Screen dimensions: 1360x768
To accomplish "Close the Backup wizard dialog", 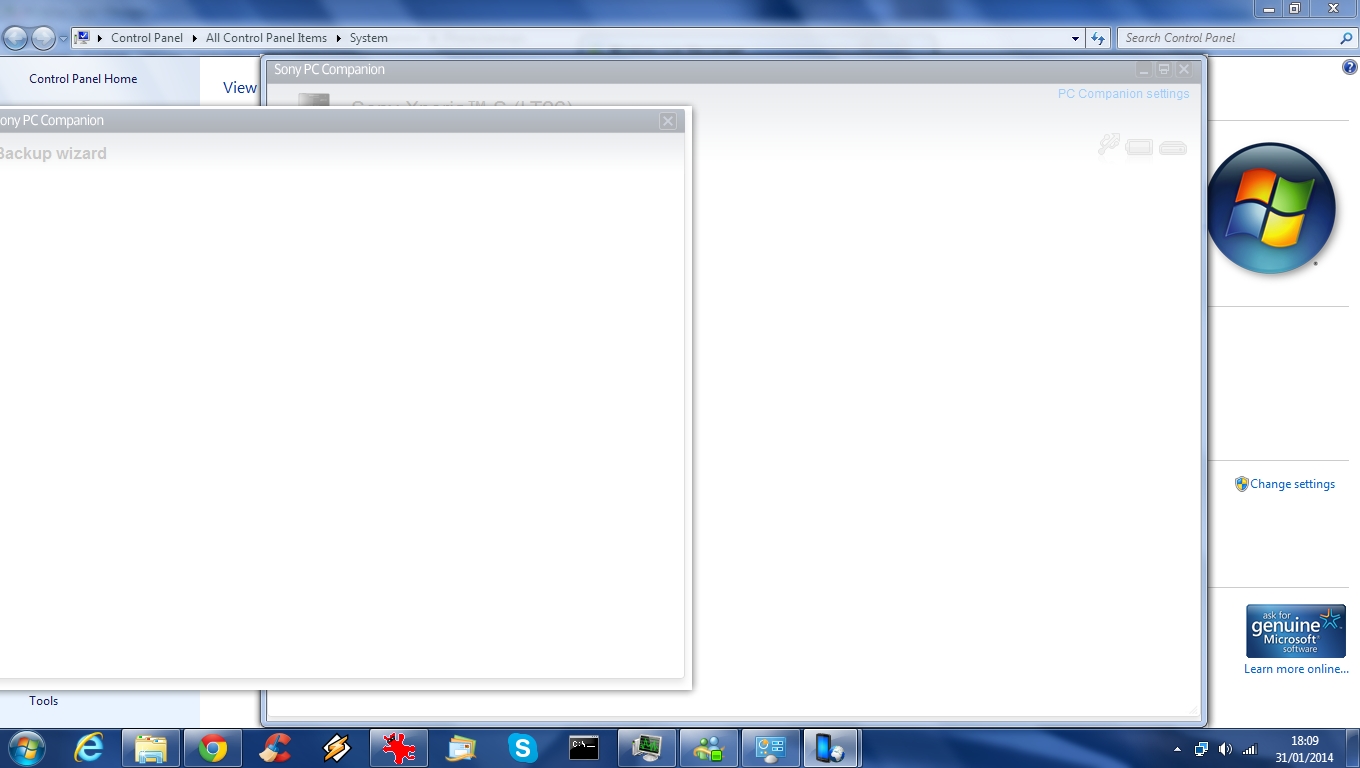I will point(668,121).
